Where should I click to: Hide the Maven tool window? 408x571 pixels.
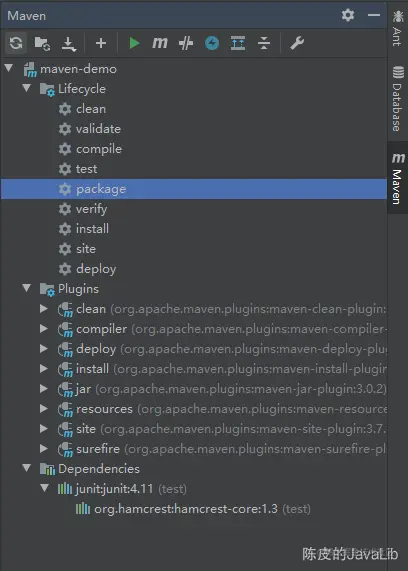(x=374, y=15)
